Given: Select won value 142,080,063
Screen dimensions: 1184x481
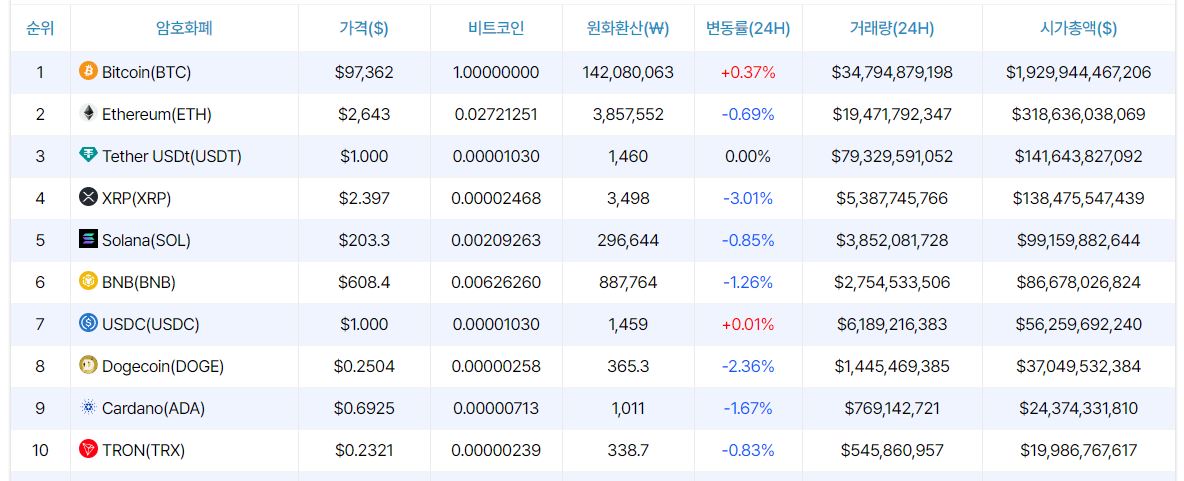Looking at the screenshot, I should [x=628, y=72].
